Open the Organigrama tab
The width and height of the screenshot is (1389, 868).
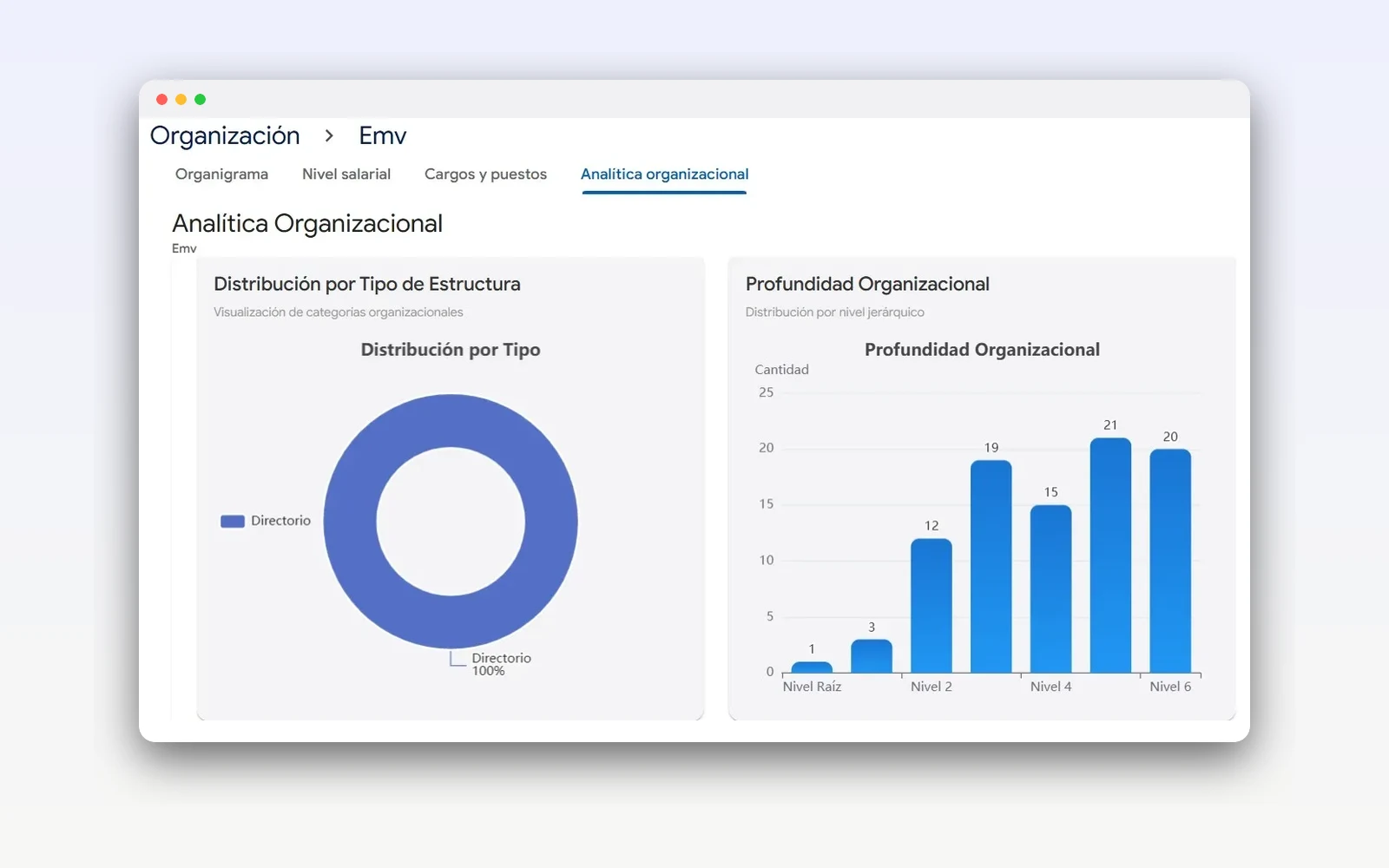click(221, 174)
